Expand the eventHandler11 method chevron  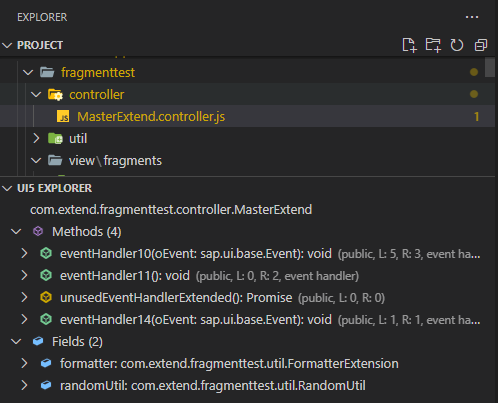tap(24, 275)
